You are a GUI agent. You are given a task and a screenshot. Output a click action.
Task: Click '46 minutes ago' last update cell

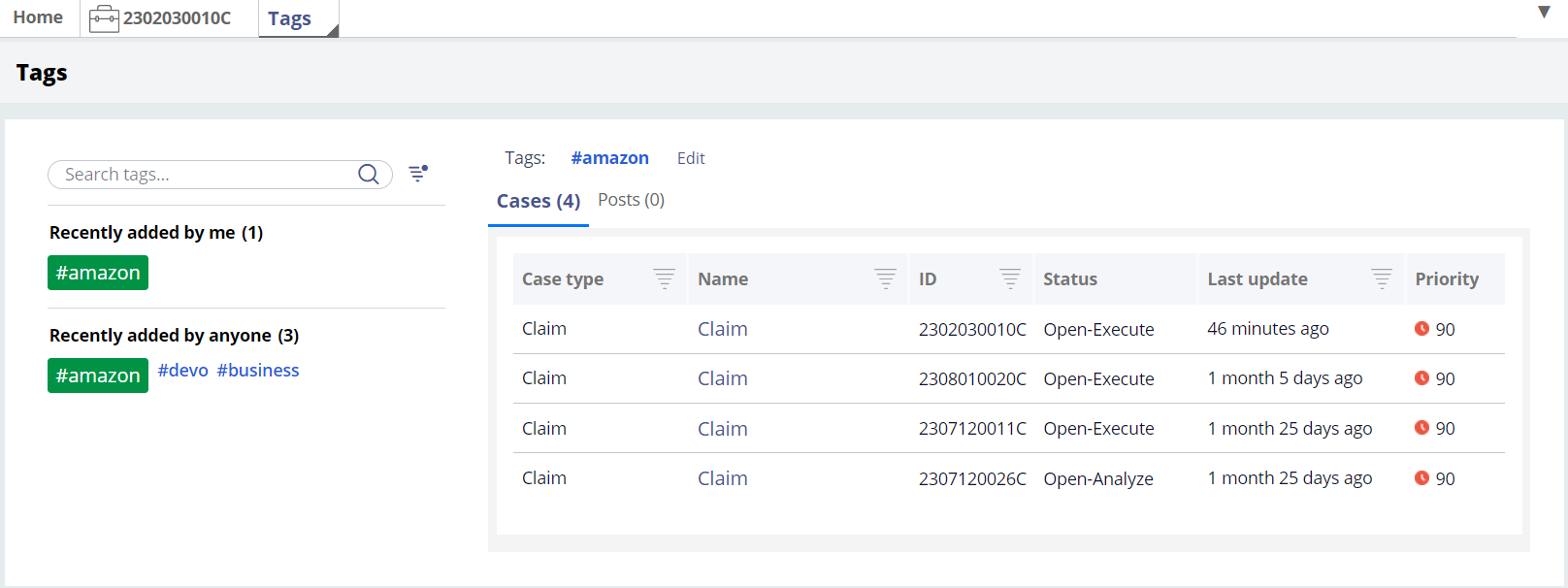pyautogui.click(x=1268, y=329)
